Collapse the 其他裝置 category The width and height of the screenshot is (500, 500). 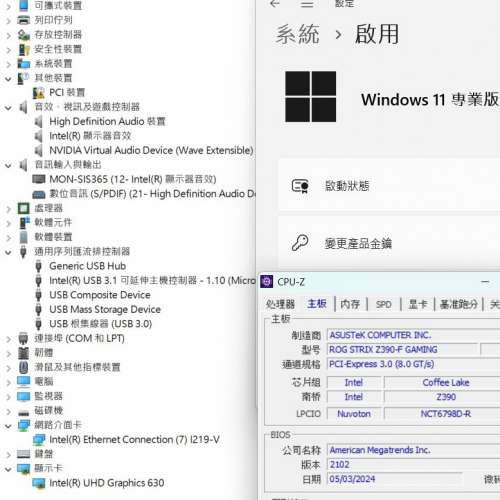(x=8, y=79)
